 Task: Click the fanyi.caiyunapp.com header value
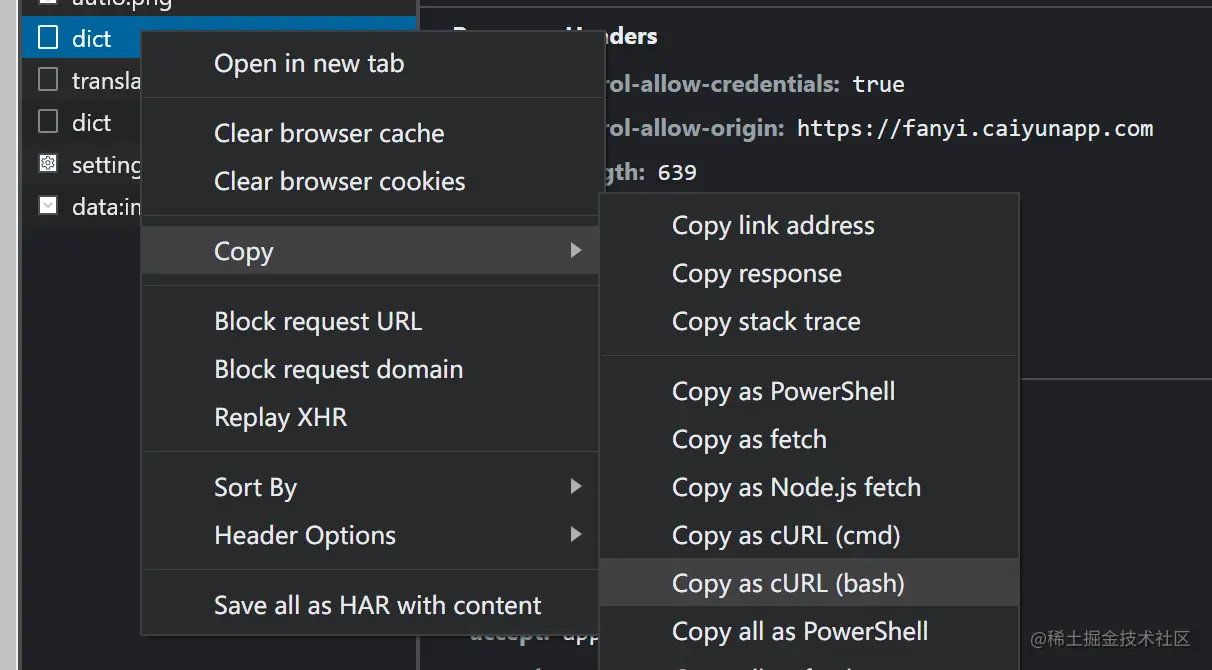(975, 128)
